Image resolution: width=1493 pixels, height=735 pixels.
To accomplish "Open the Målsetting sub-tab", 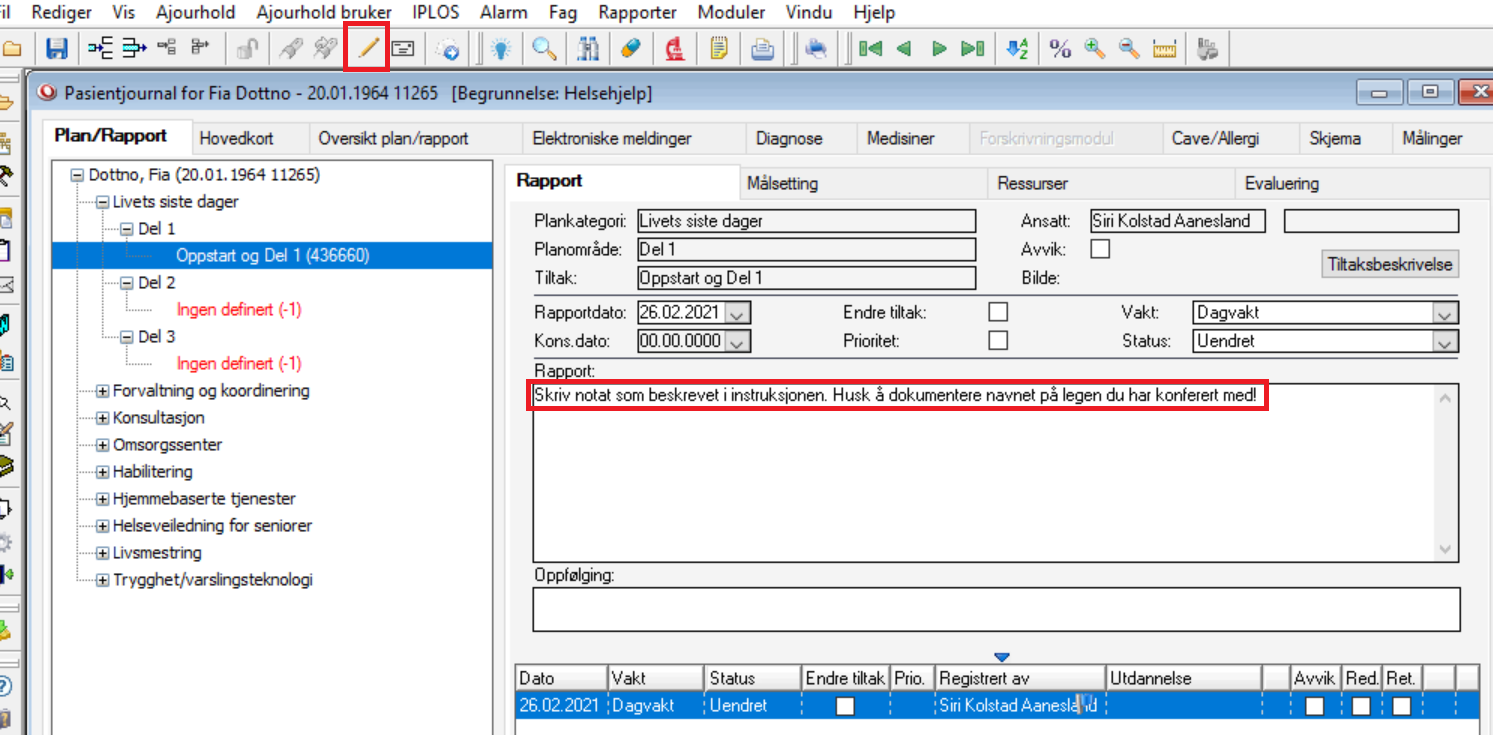I will (782, 183).
